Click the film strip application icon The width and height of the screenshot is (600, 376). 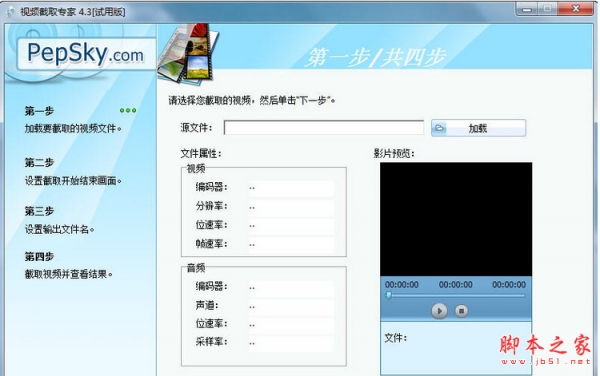tap(188, 53)
